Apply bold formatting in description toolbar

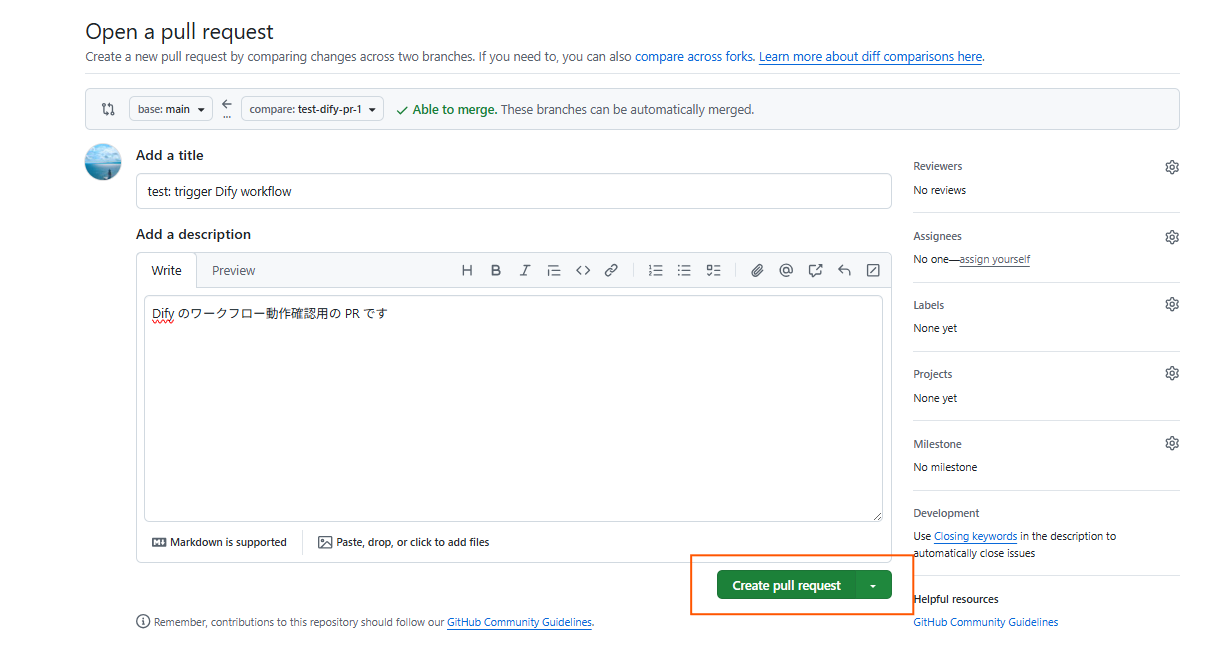(x=496, y=270)
